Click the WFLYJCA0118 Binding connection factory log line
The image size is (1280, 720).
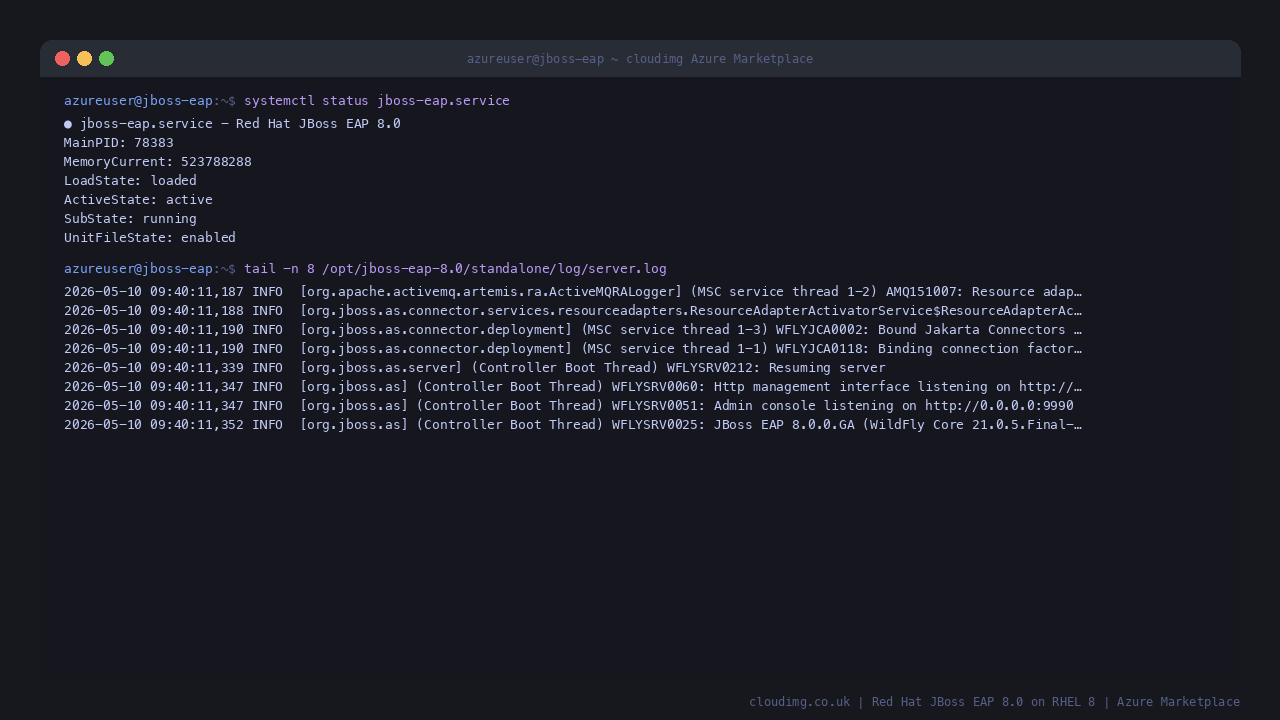573,349
